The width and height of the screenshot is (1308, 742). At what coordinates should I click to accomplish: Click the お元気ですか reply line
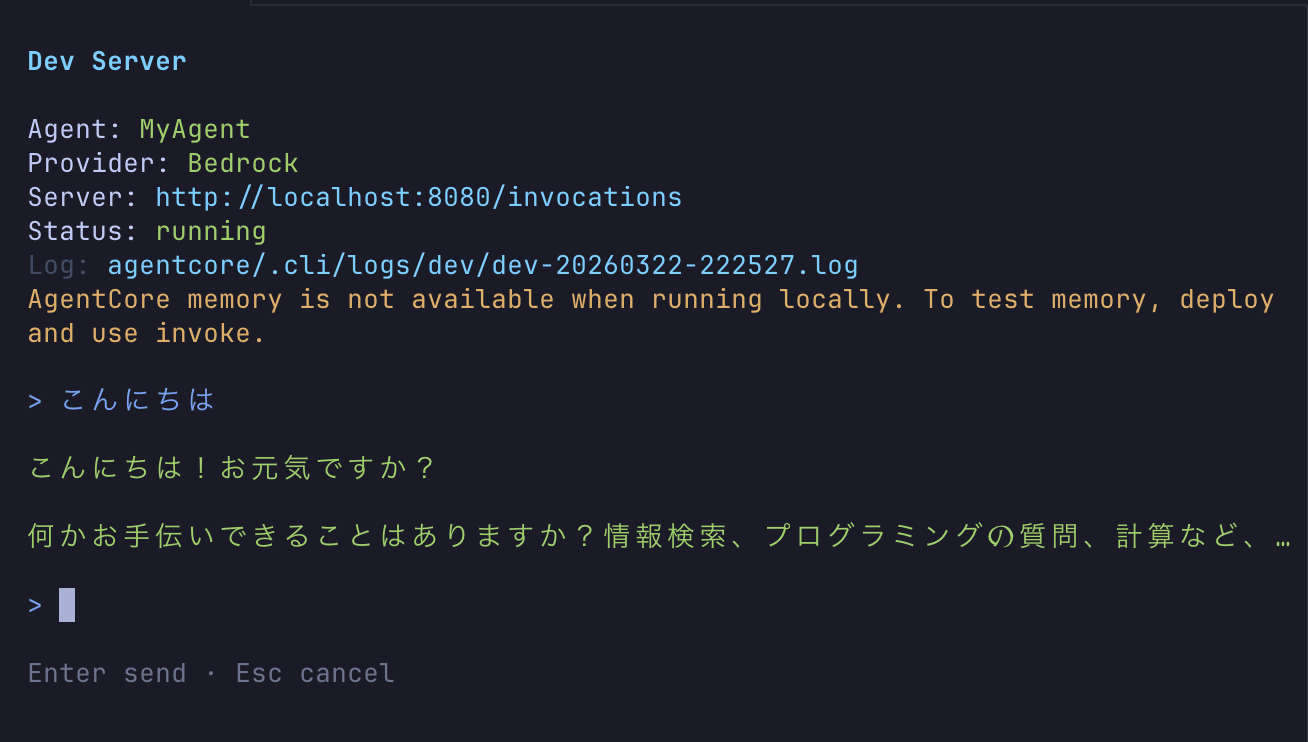(232, 468)
